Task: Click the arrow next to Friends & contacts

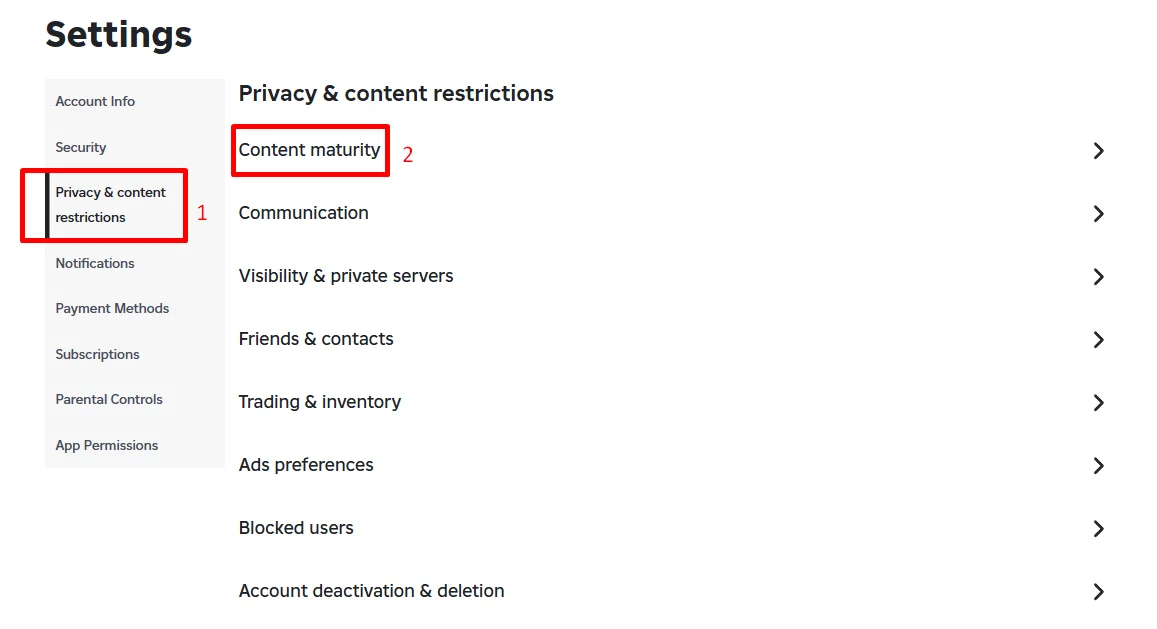Action: coord(1098,340)
